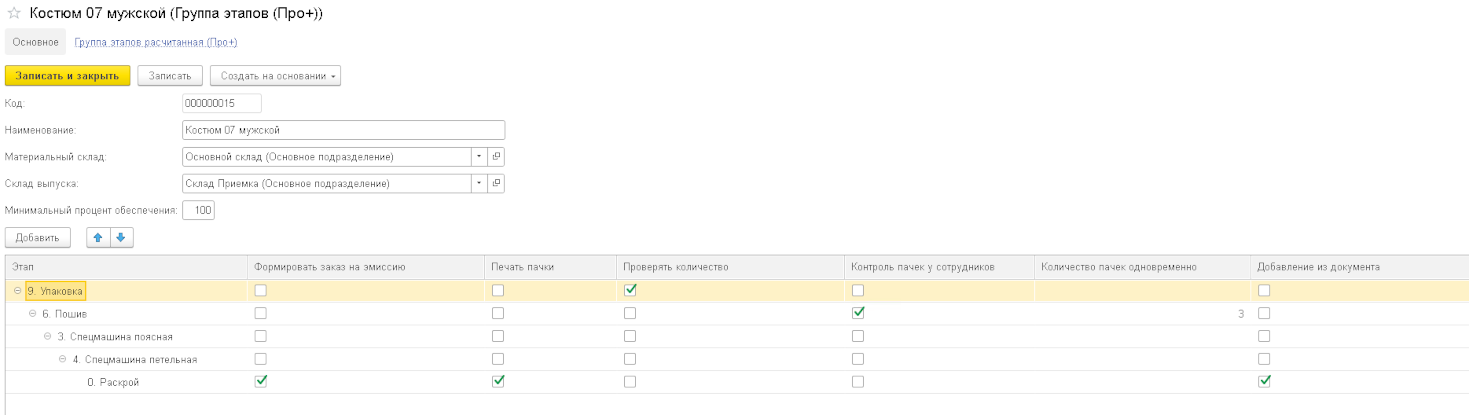Click the Добавить button
The image size is (1469, 415).
coord(38,237)
